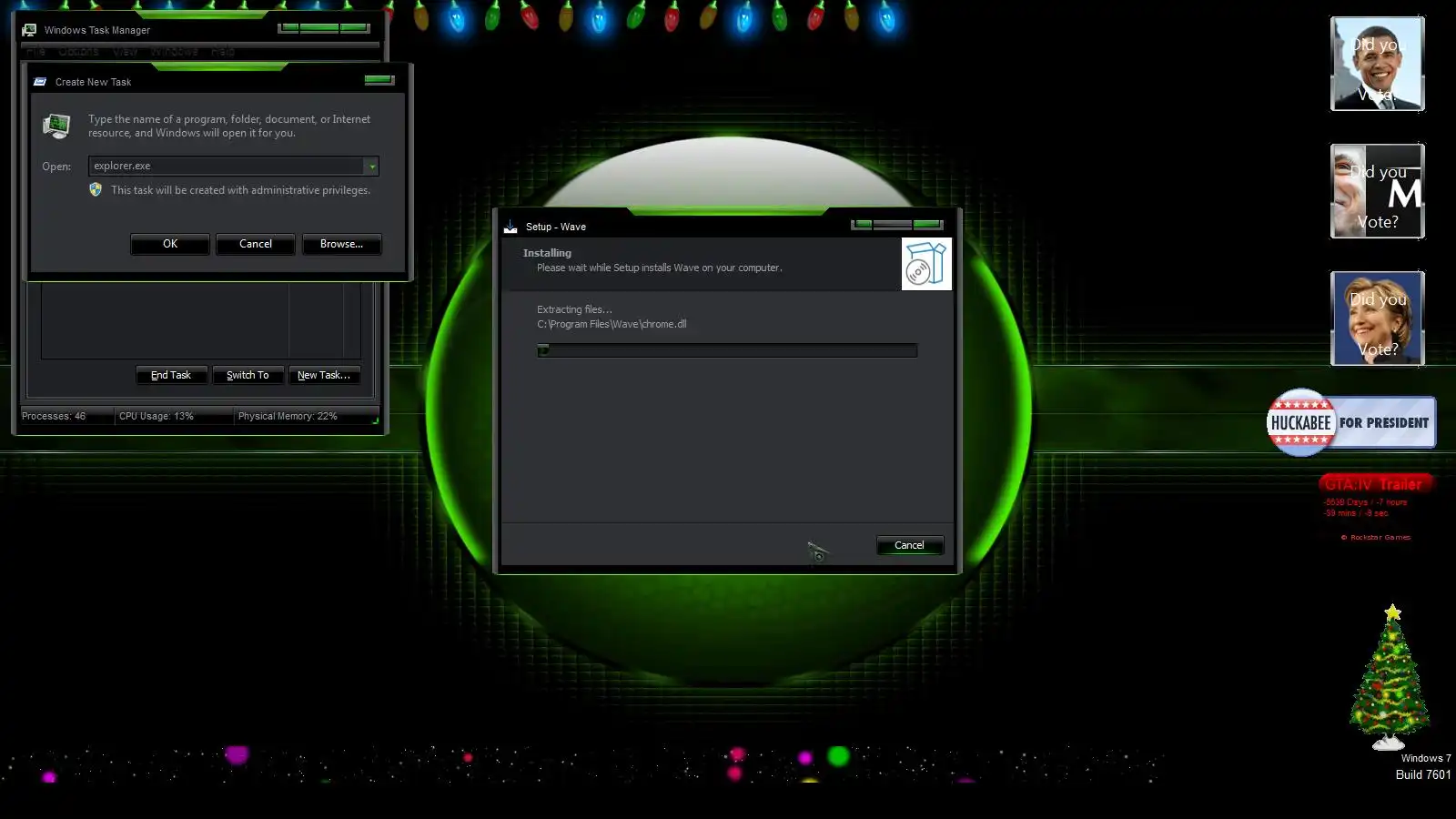Open the Windows menu in Task Manager
This screenshot has height=819, width=1456.
click(x=174, y=52)
